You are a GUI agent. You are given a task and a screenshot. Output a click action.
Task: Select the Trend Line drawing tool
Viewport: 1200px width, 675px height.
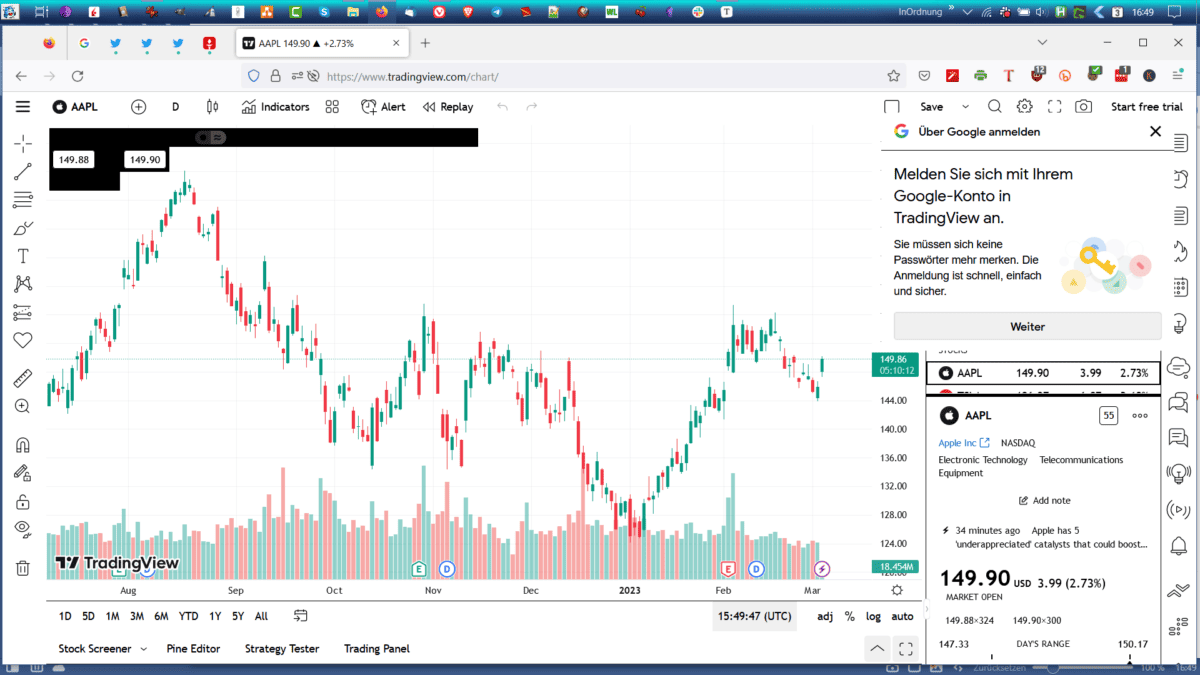(22, 171)
